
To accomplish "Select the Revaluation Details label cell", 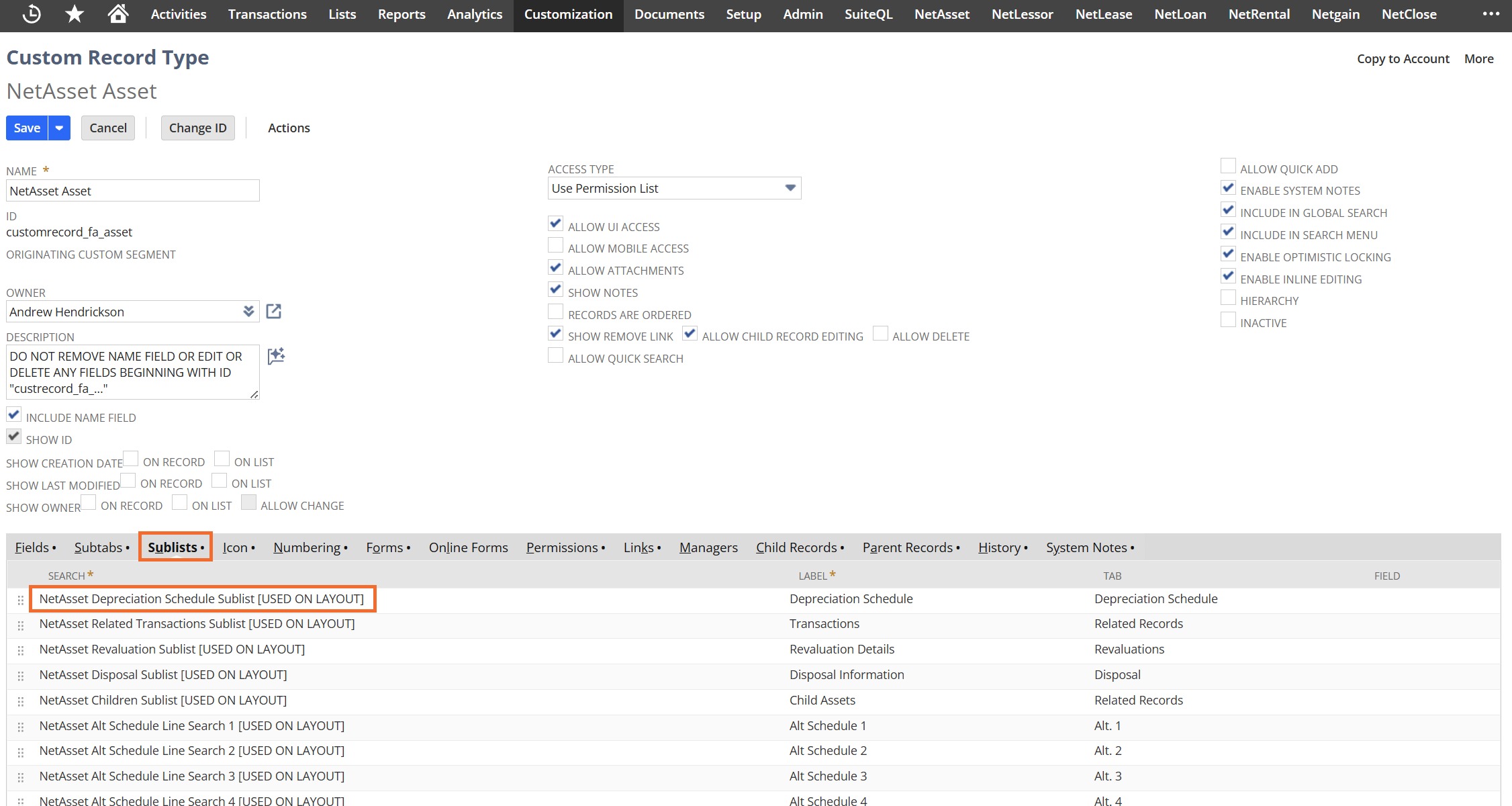I will tap(842, 650).
